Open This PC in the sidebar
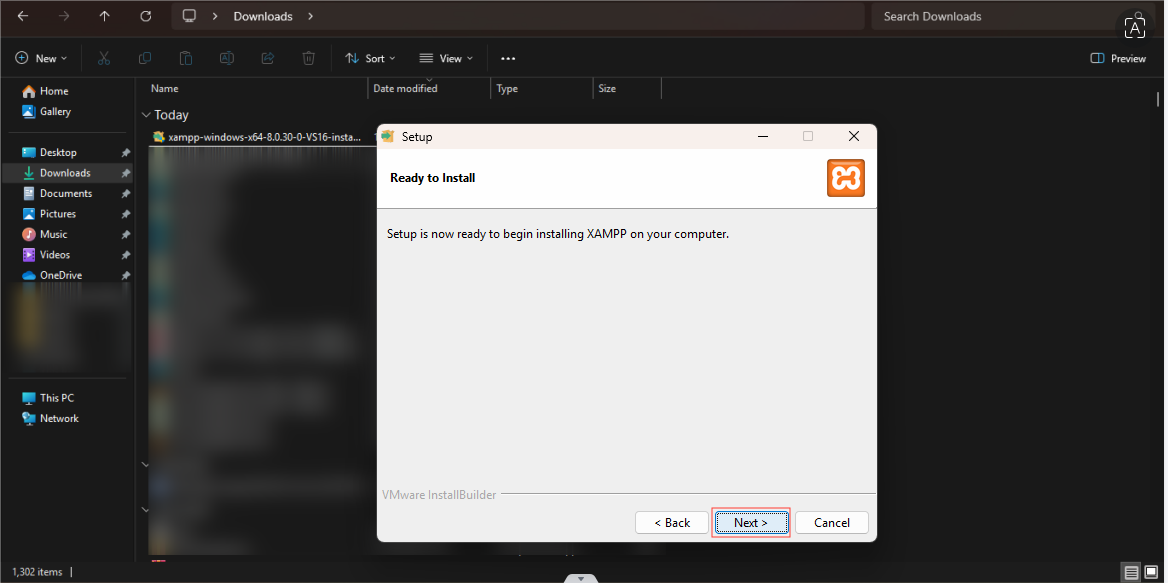Viewport: 1168px width, 583px height. tap(48, 398)
